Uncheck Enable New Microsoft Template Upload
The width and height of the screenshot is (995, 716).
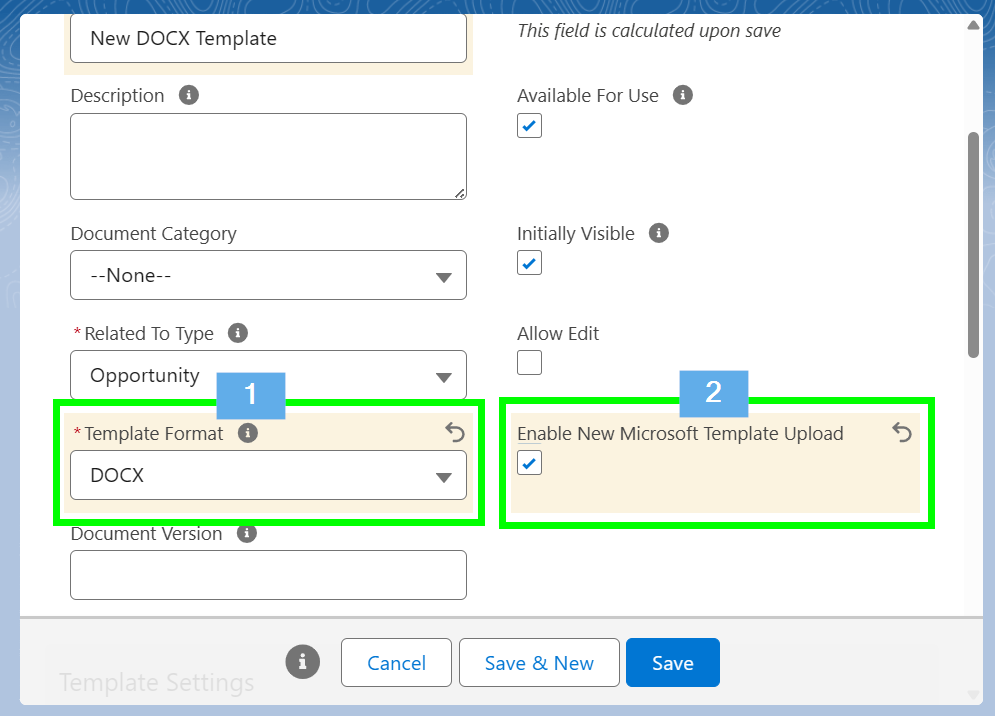click(x=529, y=463)
